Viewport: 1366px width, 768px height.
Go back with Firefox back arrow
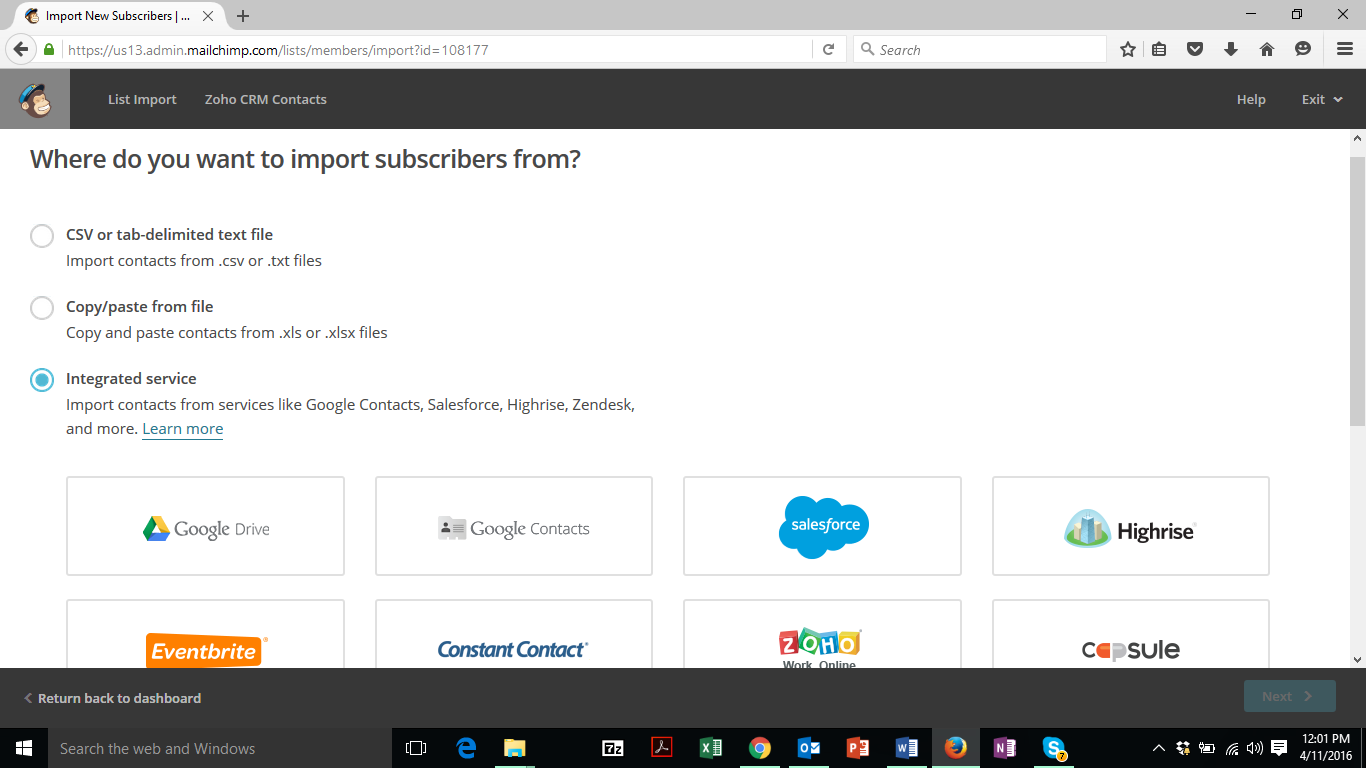[21, 49]
